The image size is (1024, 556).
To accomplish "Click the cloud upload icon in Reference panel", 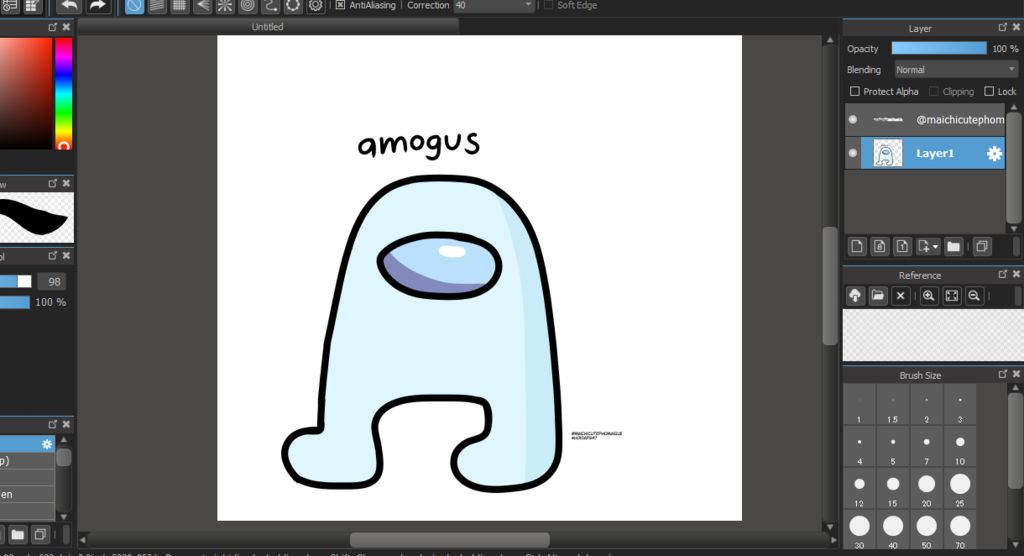I will [x=855, y=296].
